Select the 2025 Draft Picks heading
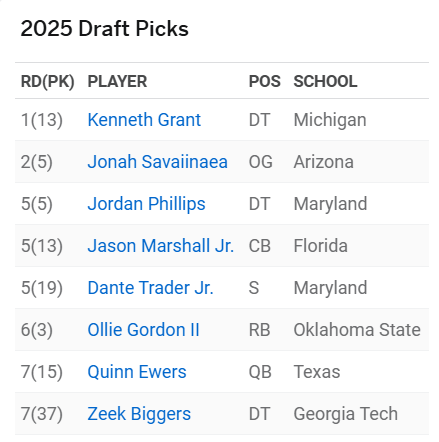Screen dimensions: 439x442 click(105, 28)
